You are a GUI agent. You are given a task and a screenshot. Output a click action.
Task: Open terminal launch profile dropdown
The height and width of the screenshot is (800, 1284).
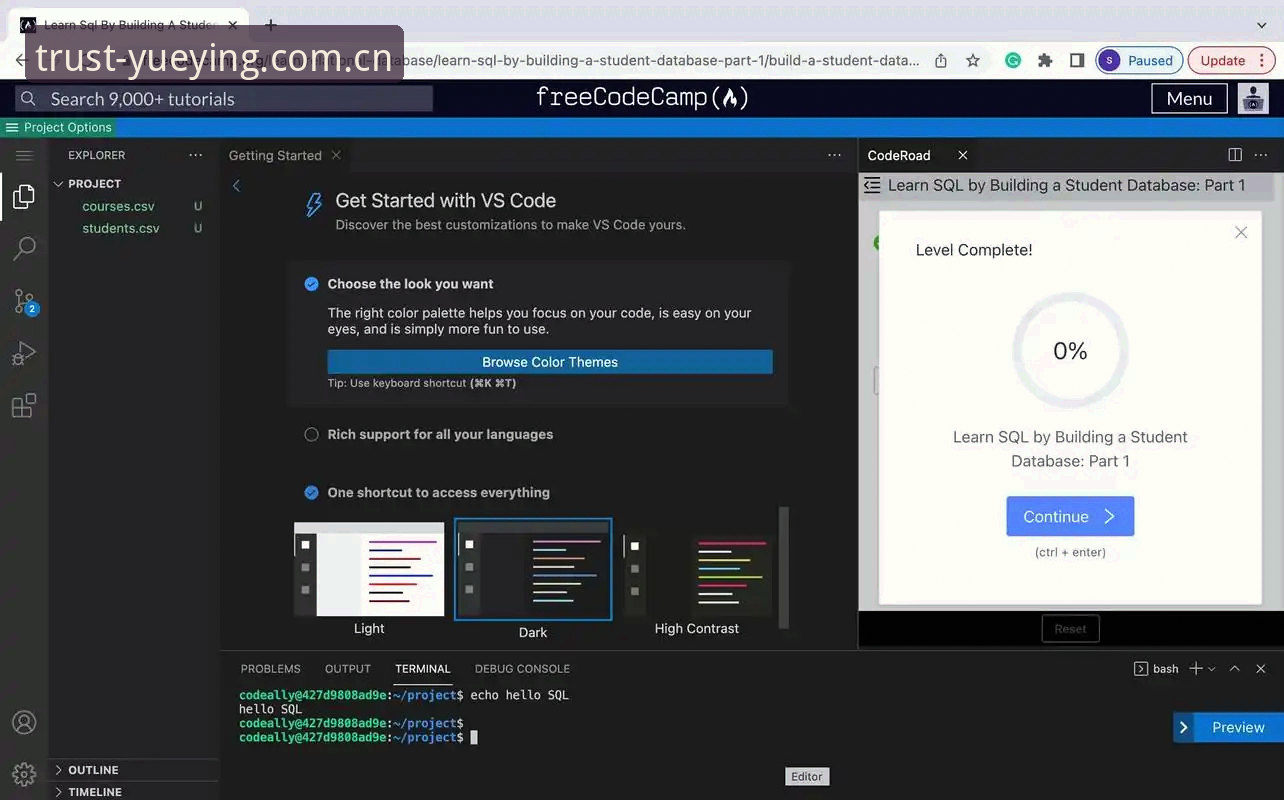(1212, 668)
